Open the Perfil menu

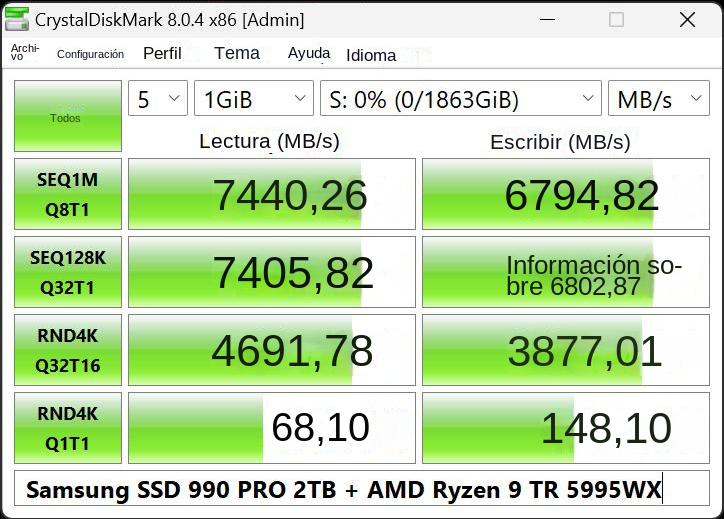(x=162, y=54)
